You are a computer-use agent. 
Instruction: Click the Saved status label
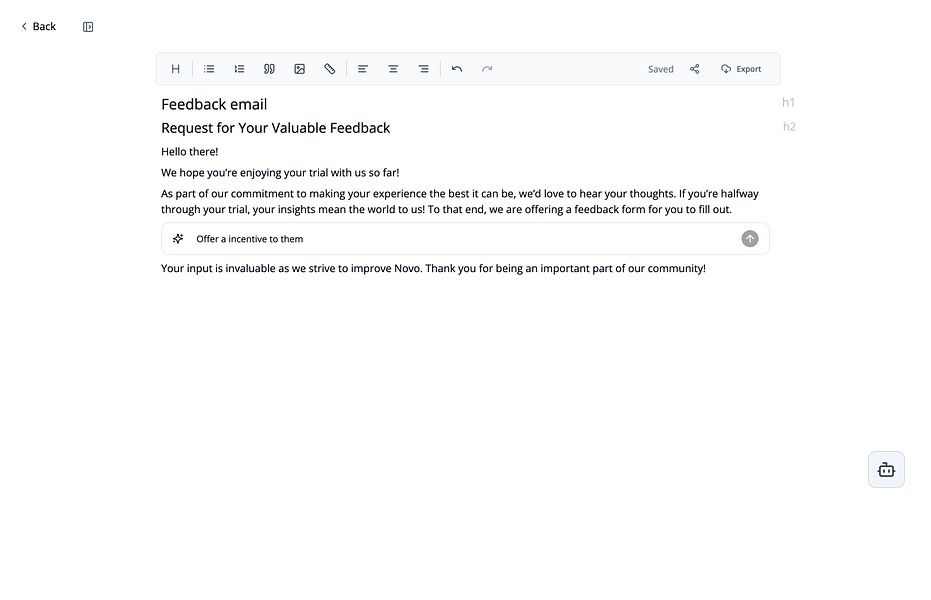pyautogui.click(x=660, y=69)
